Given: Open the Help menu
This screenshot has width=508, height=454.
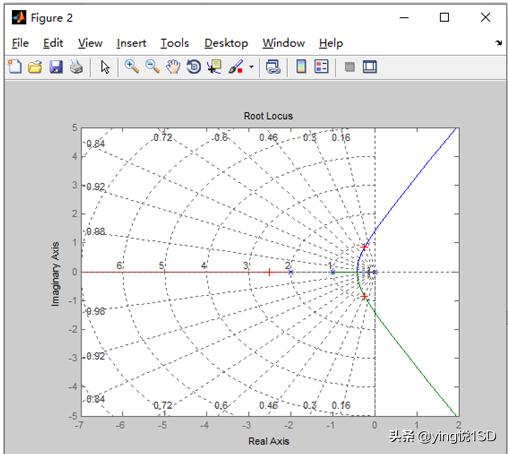Looking at the screenshot, I should pyautogui.click(x=331, y=43).
